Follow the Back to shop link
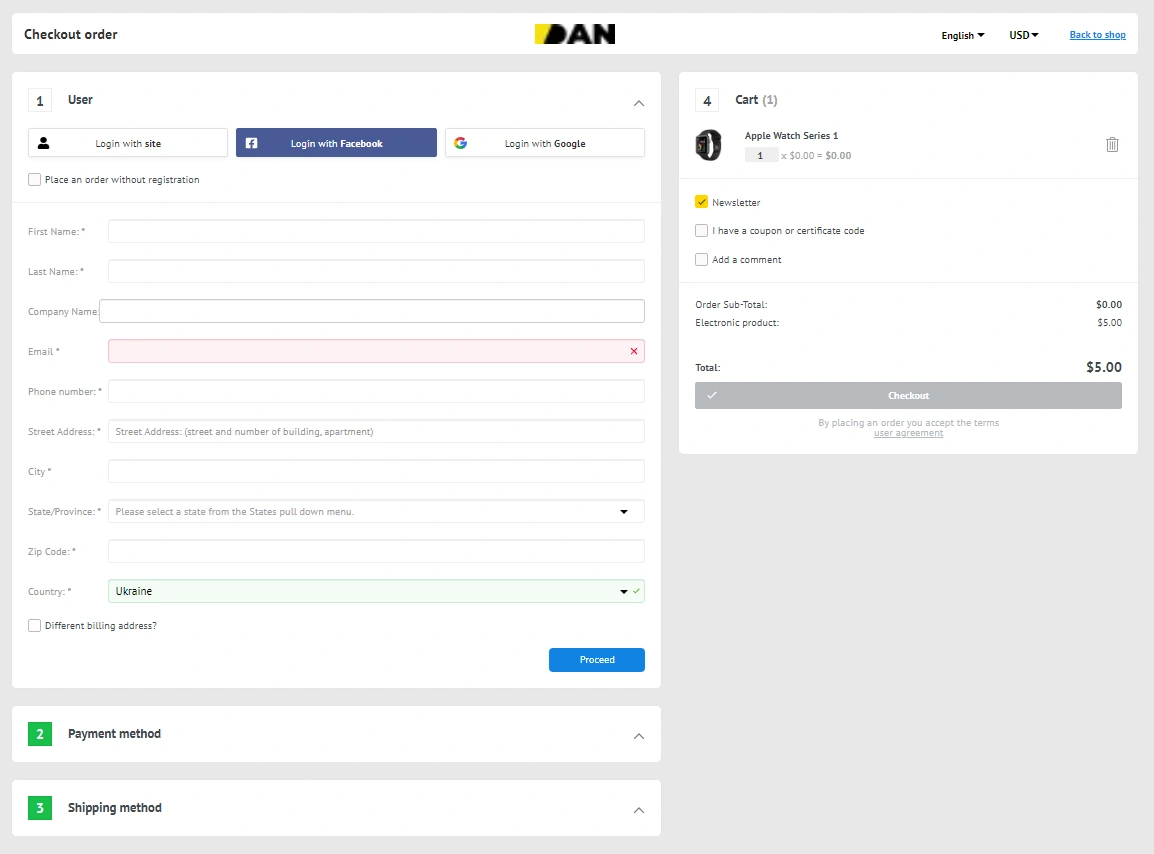 1097,35
